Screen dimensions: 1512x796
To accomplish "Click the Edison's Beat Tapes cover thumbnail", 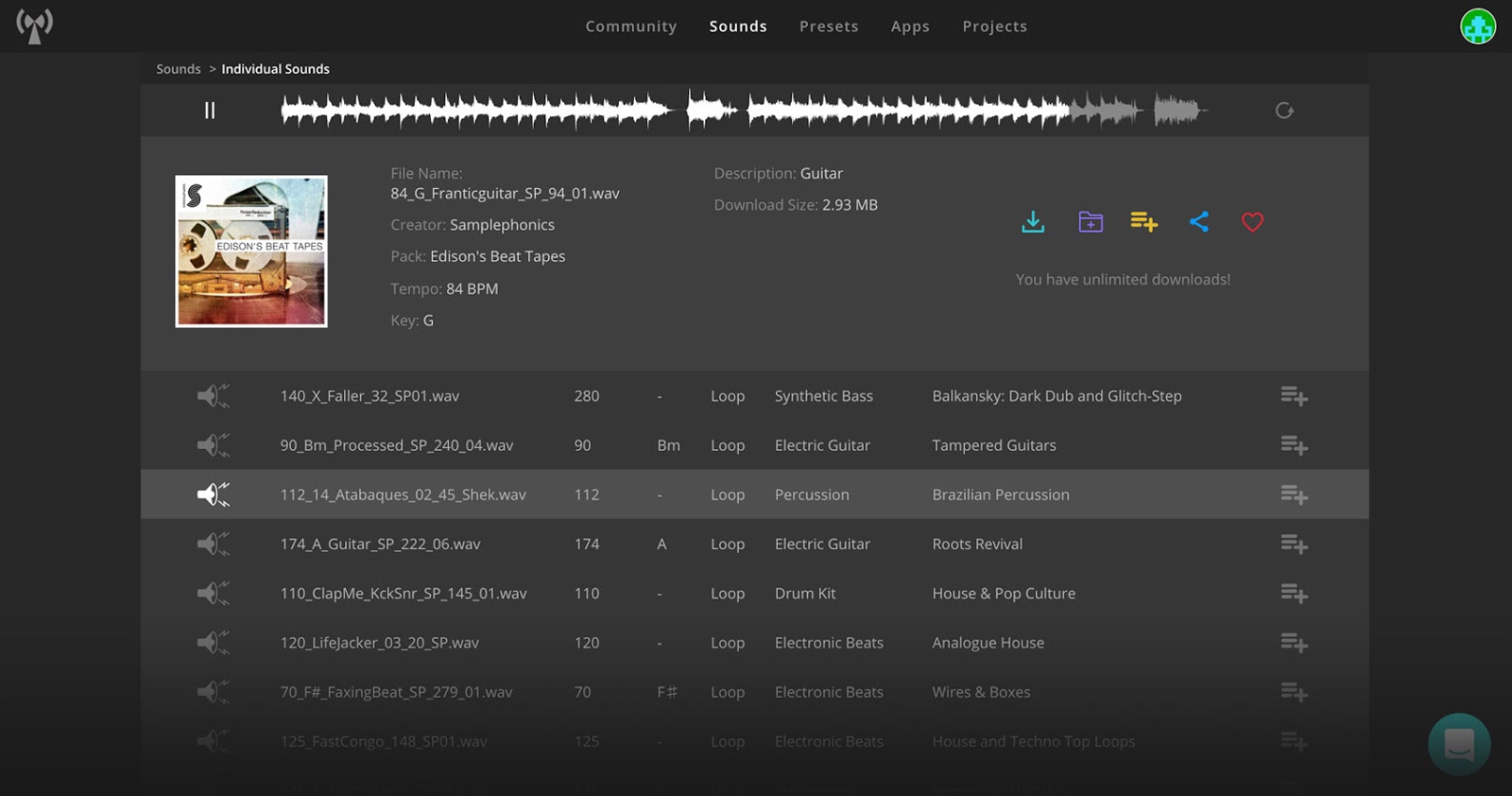I will 251,251.
